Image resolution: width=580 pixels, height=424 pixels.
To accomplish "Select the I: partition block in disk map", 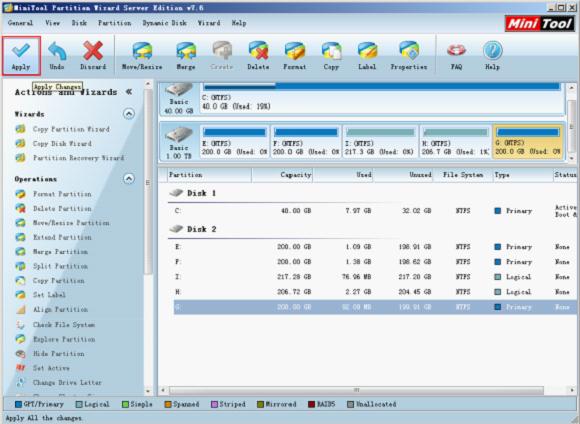I will point(380,142).
